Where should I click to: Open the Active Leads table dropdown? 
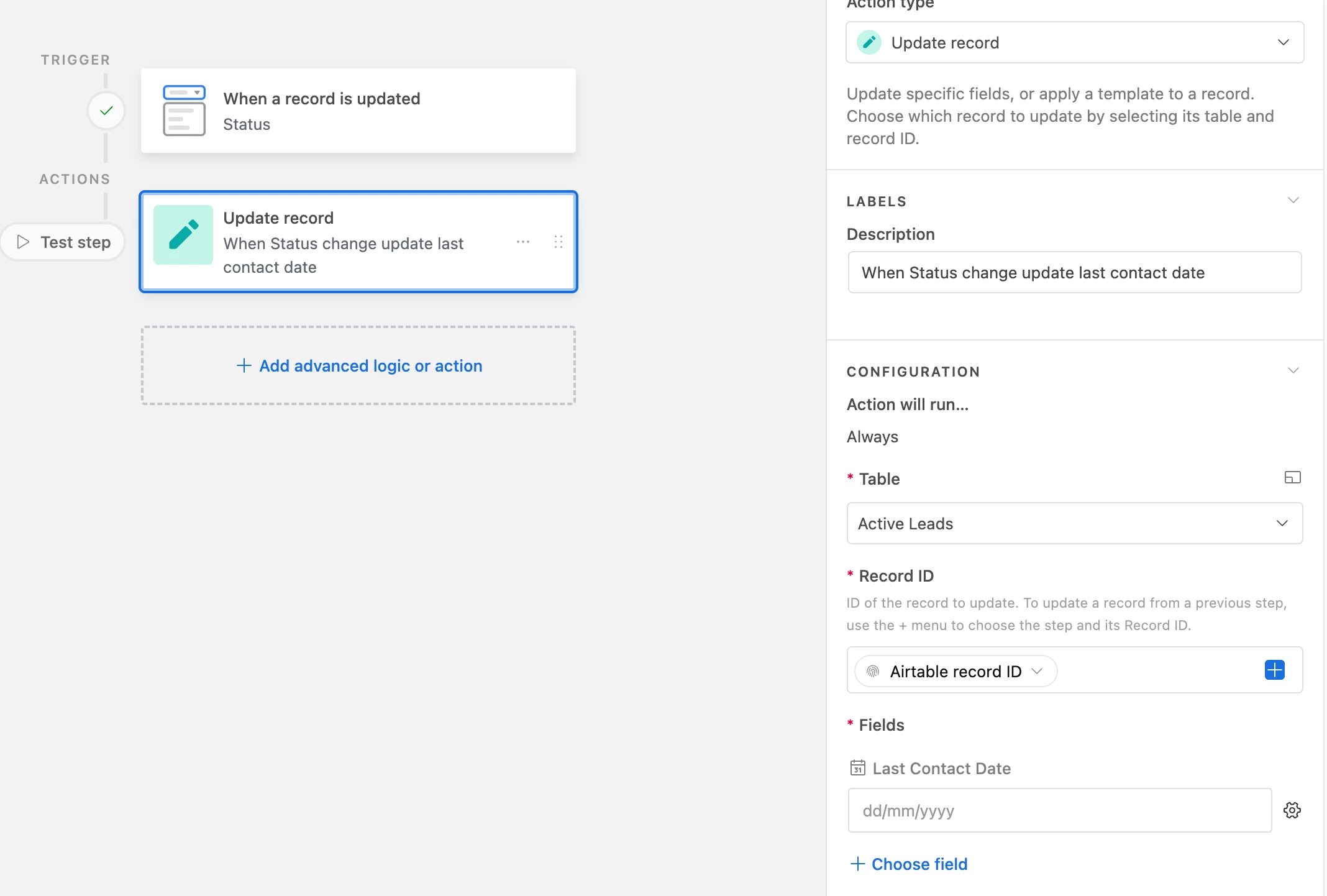pos(1074,523)
